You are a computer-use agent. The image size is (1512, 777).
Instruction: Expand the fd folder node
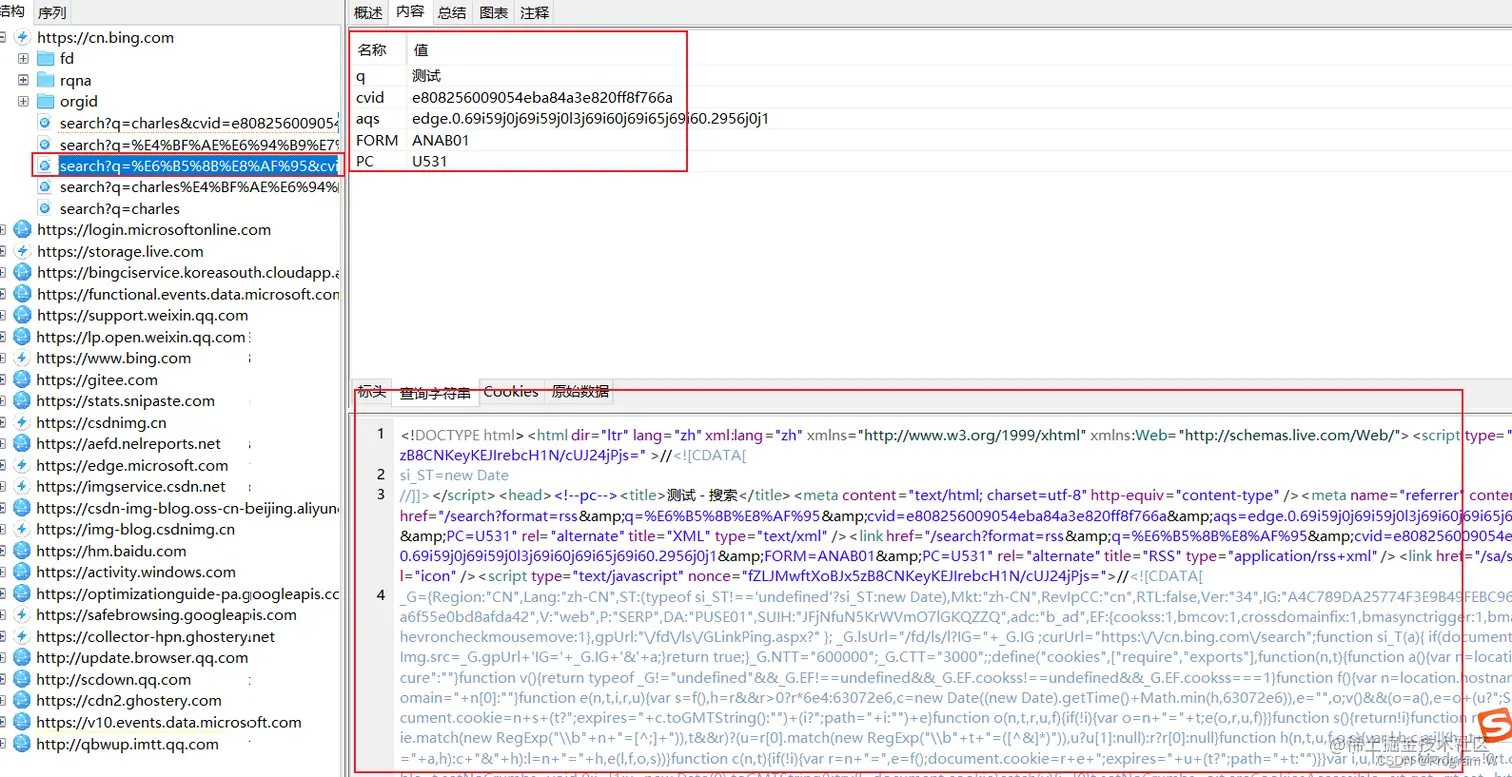tap(23, 59)
